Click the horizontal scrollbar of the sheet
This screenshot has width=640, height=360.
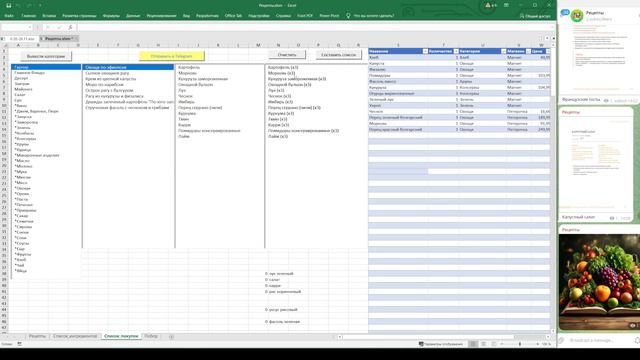coord(428,337)
